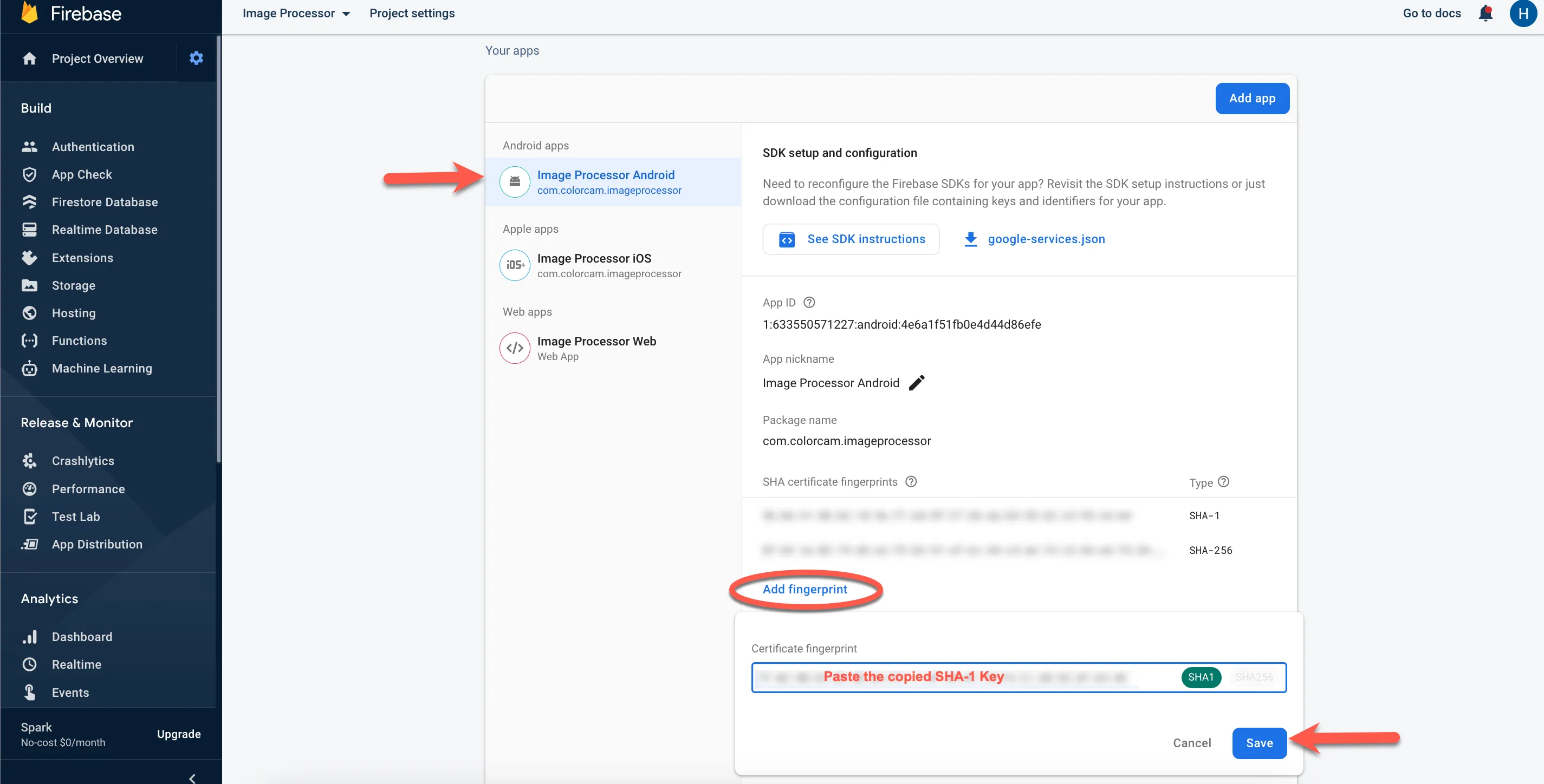Open the user account avatar H

1523,13
